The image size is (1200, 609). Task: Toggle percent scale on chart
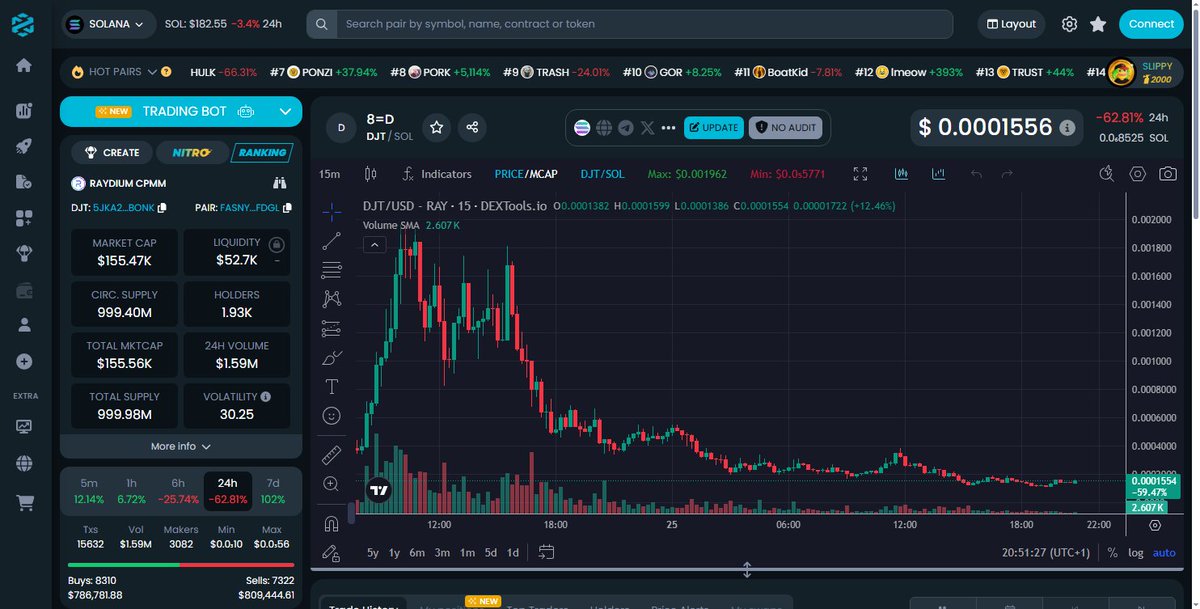(1113, 552)
